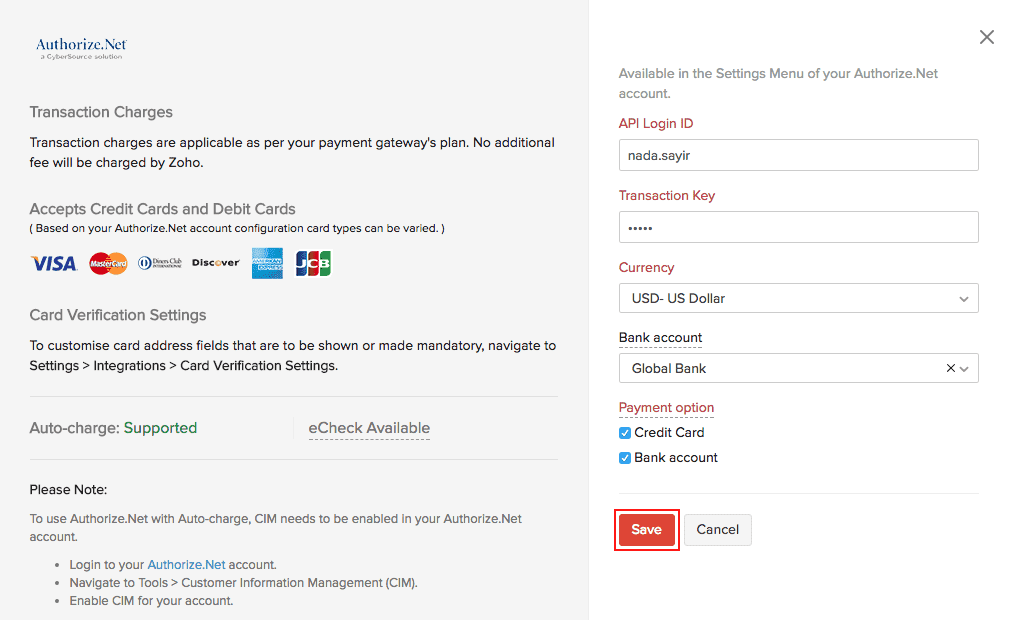Click the JCB card icon
Screen dimensions: 1009x620
point(313,263)
